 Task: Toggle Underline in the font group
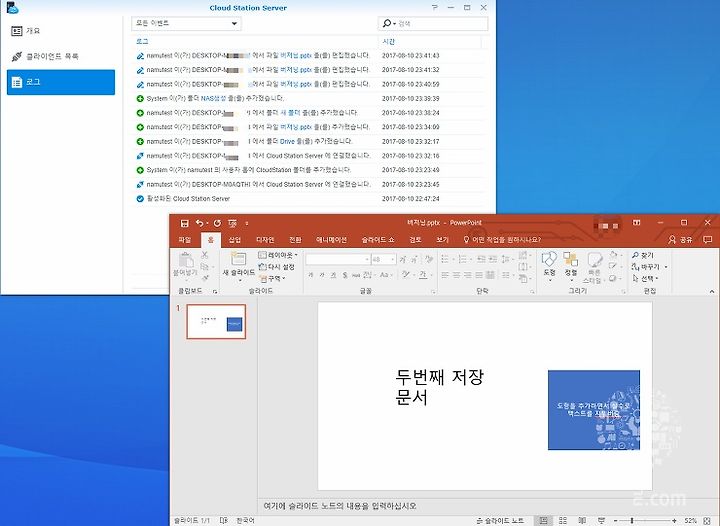pos(333,274)
